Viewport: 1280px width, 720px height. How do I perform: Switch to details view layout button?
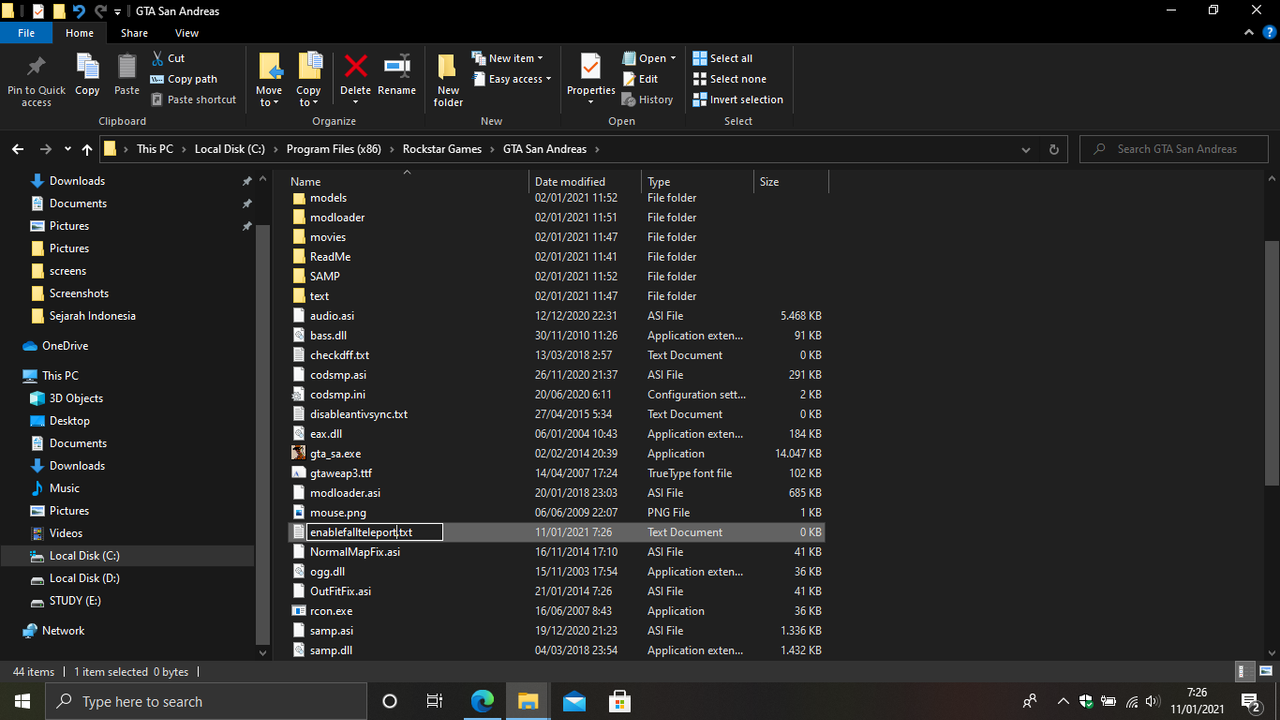pyautogui.click(x=1242, y=672)
